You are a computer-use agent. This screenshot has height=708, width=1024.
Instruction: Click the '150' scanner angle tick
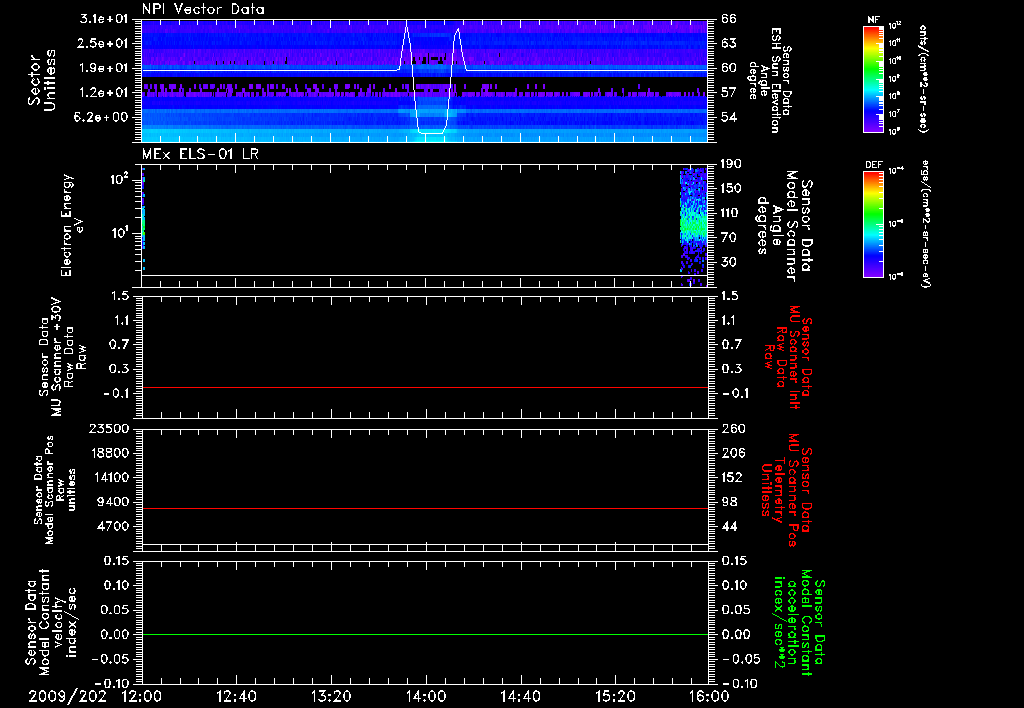731,189
